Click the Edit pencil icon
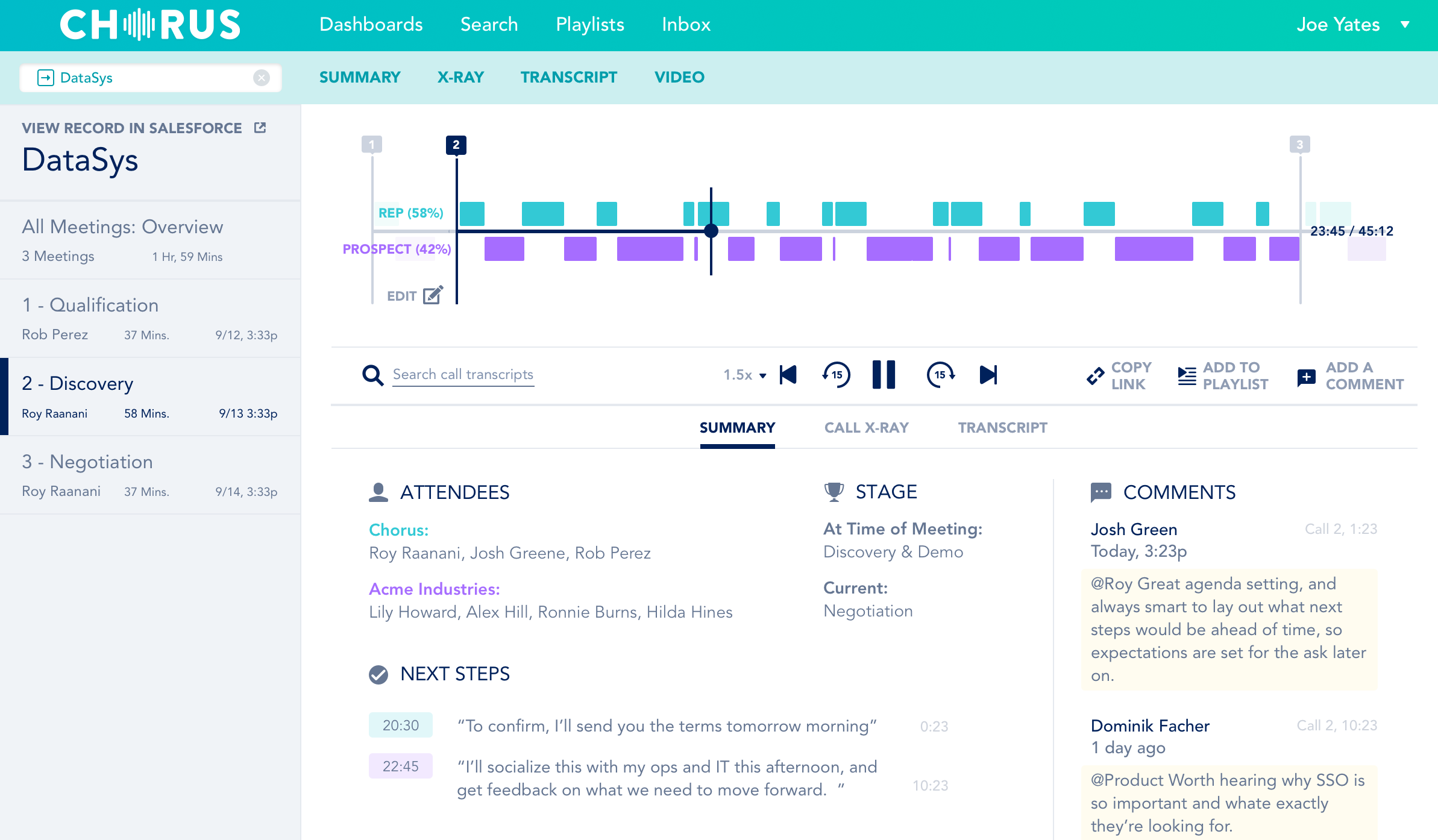Image resolution: width=1438 pixels, height=840 pixels. (x=433, y=295)
